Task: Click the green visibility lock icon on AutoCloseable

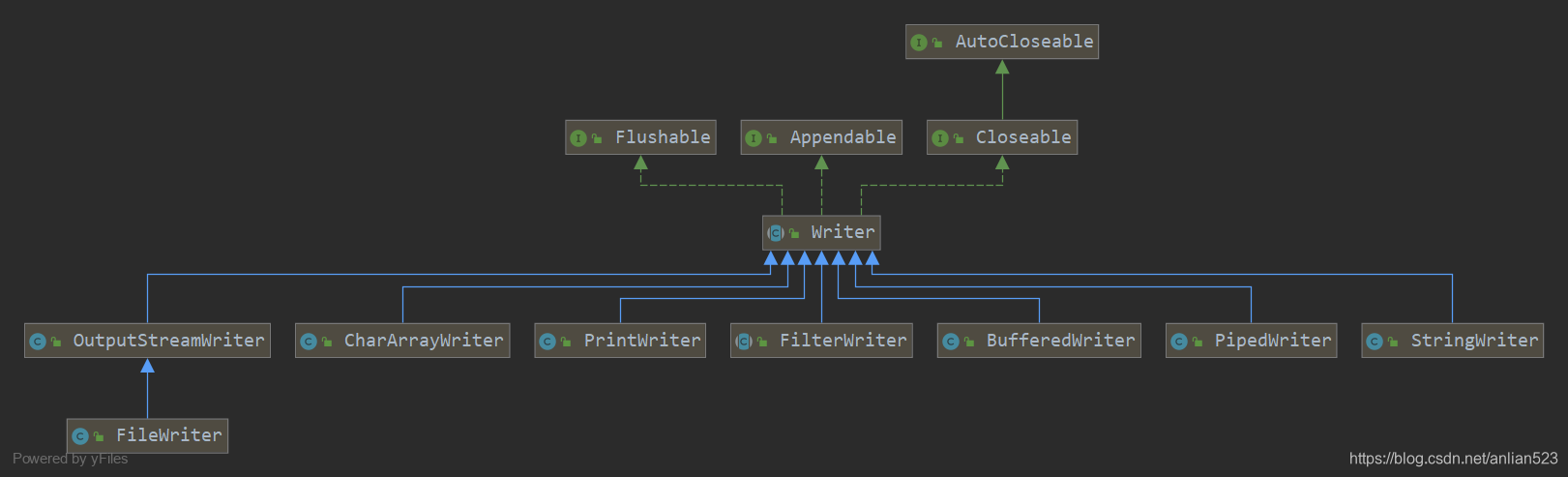Action: 937,43
